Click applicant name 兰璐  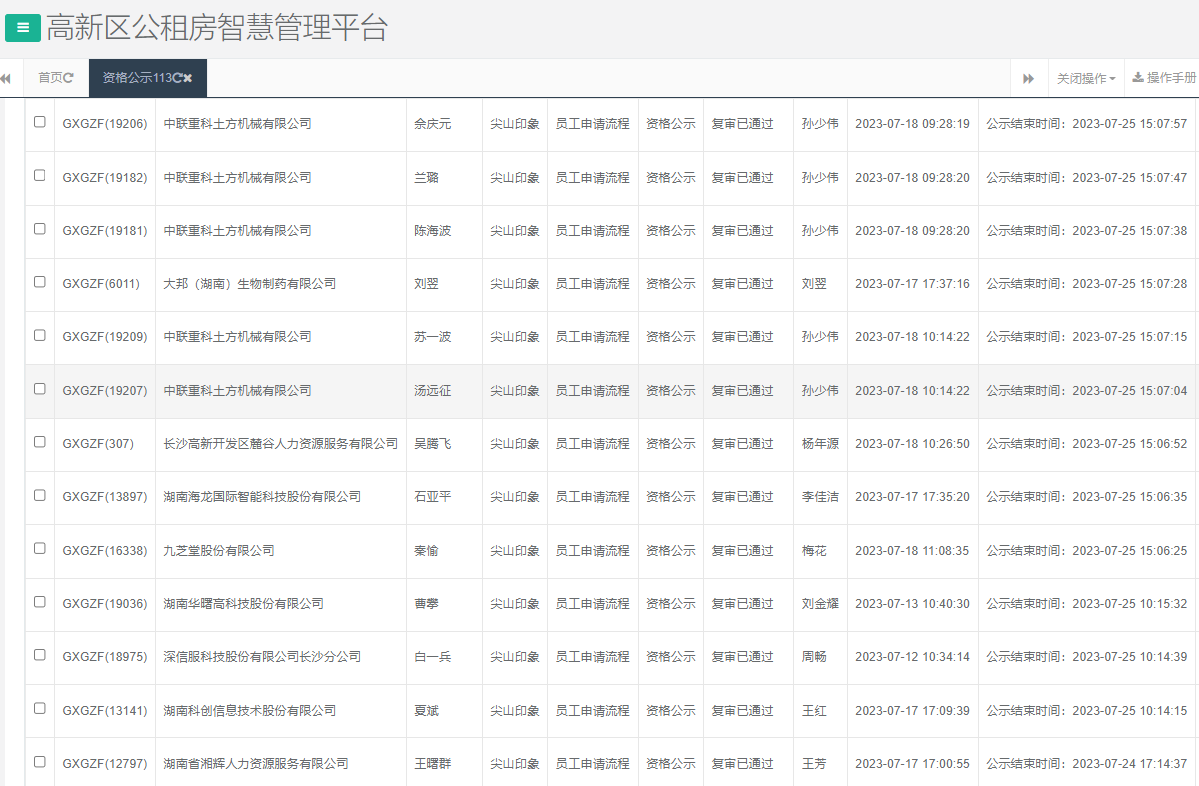click(x=427, y=177)
